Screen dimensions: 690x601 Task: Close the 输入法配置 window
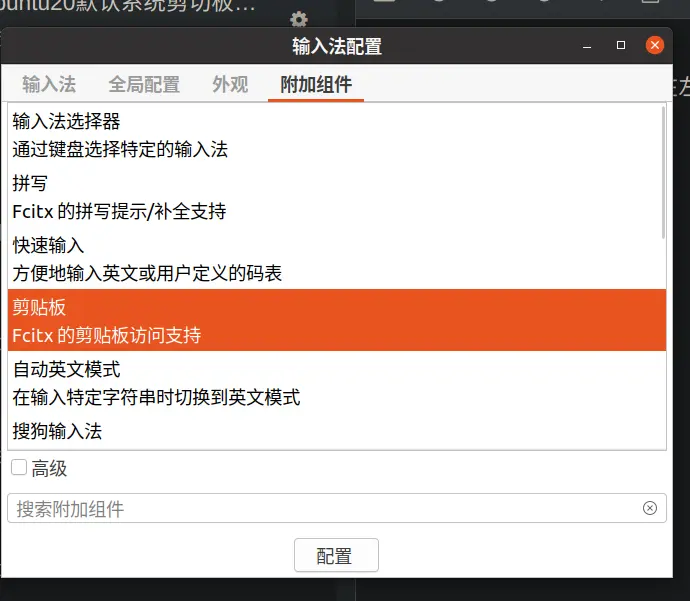pos(655,45)
